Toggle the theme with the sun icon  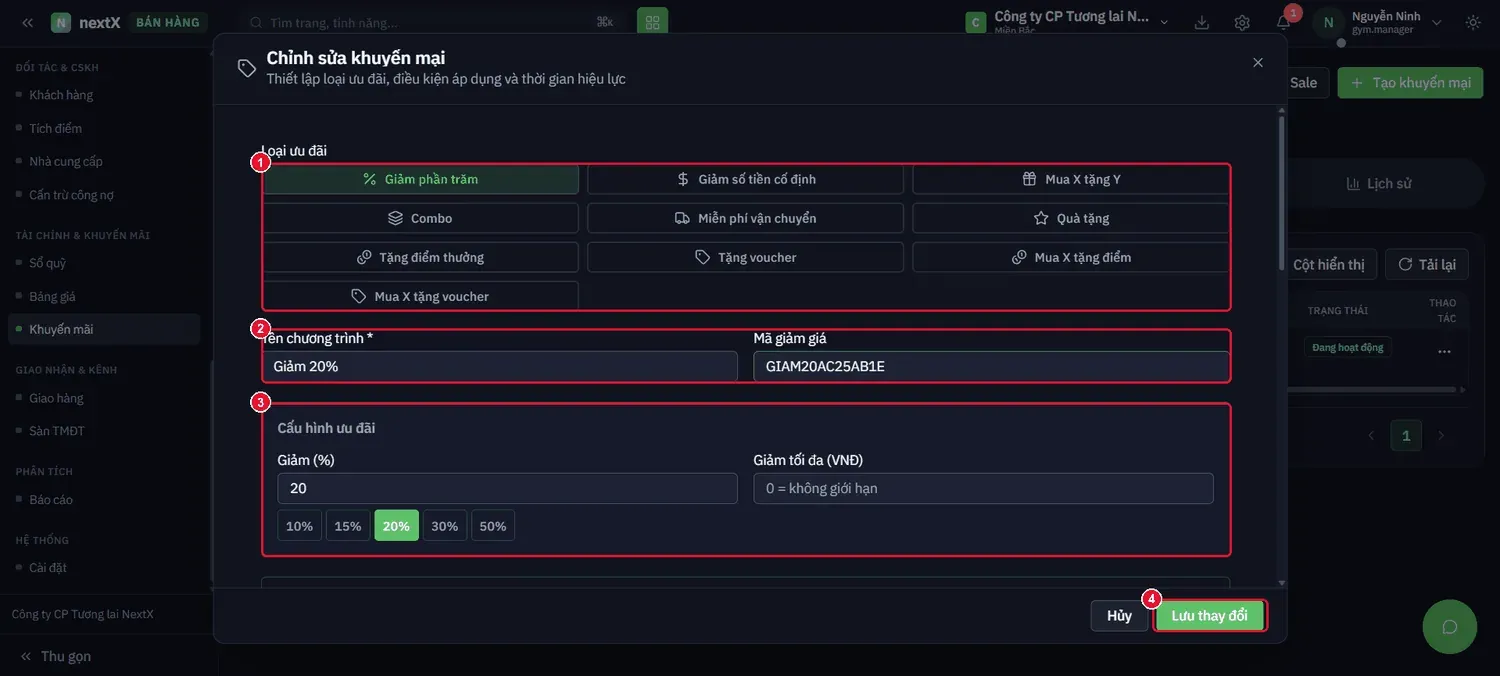click(1473, 22)
